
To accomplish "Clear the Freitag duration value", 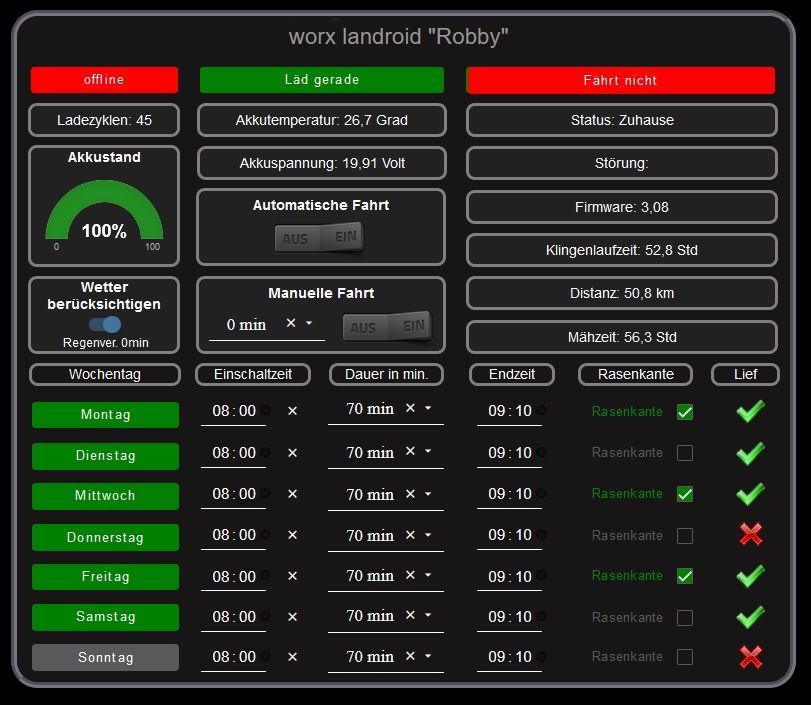I will point(410,575).
